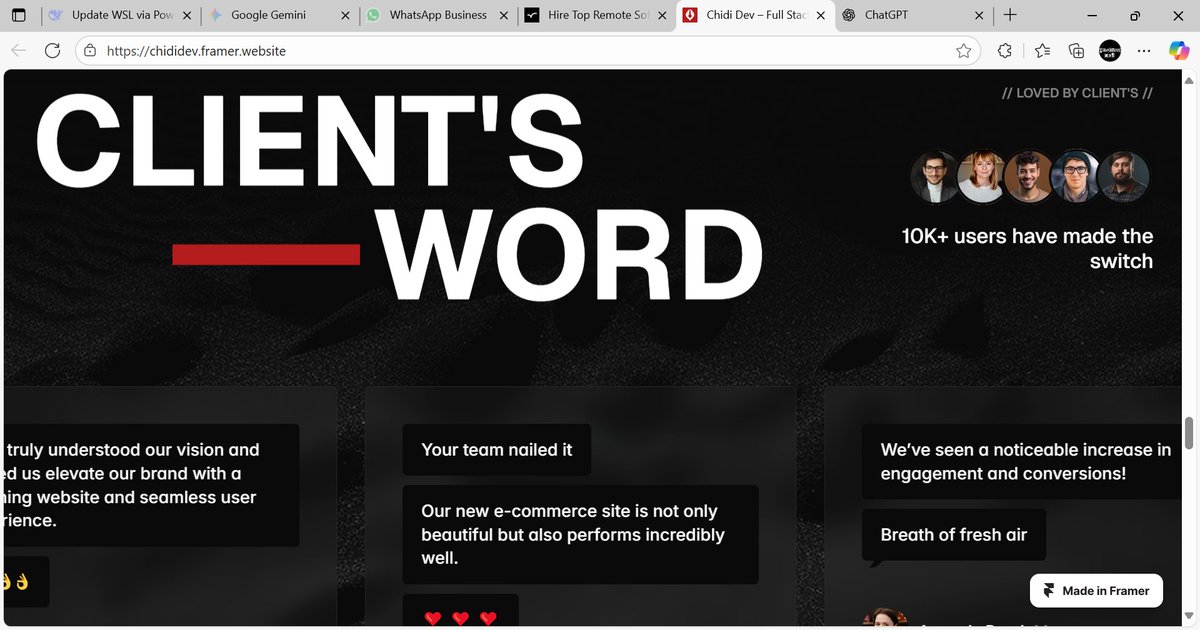Click the 'understood our vision' testimonial

150,486
